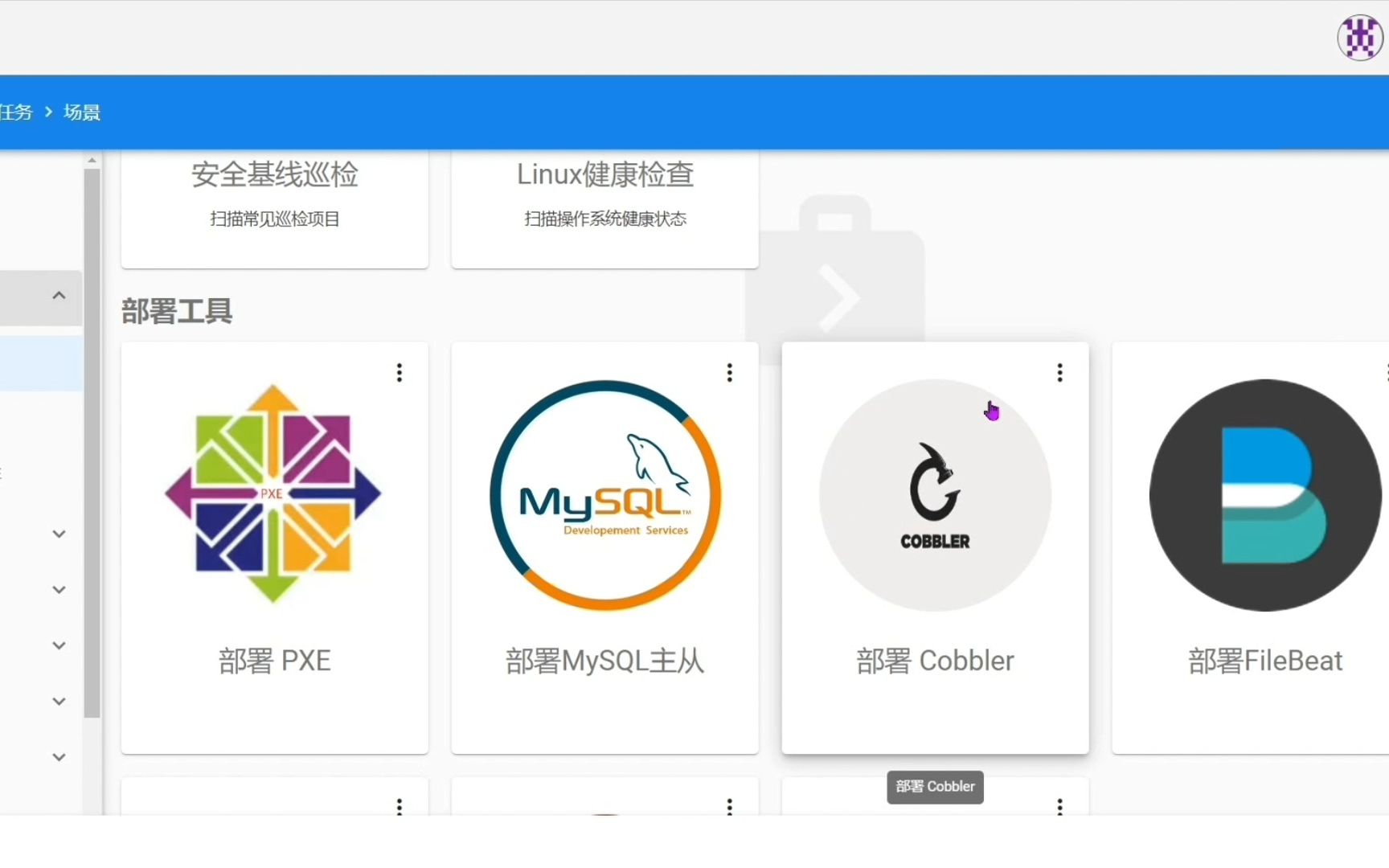Expand the last sidebar chevron item
The image size is (1389, 868).
(x=59, y=756)
